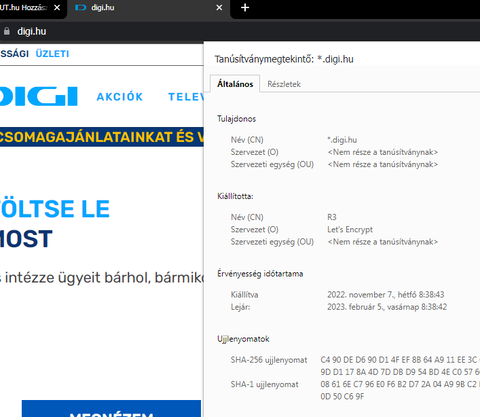Select the Általános certificate tab
The height and width of the screenshot is (417, 480).
click(x=235, y=84)
